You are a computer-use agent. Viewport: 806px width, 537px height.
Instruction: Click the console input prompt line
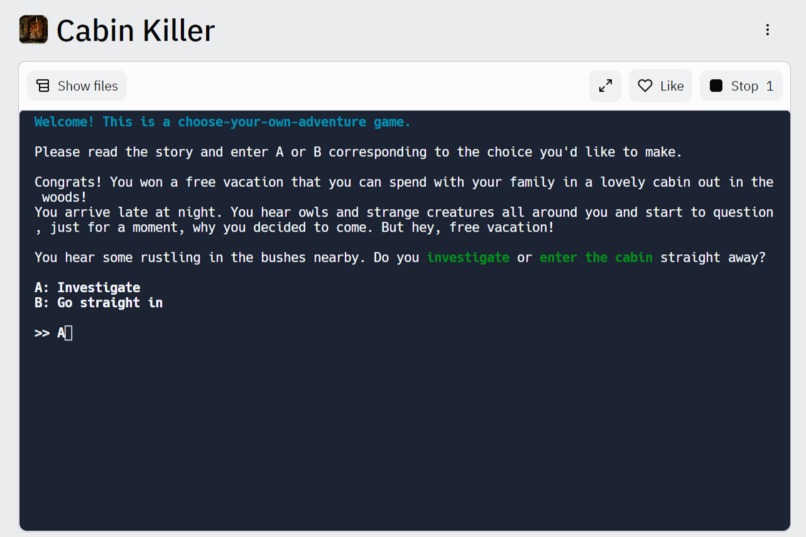click(x=53, y=333)
